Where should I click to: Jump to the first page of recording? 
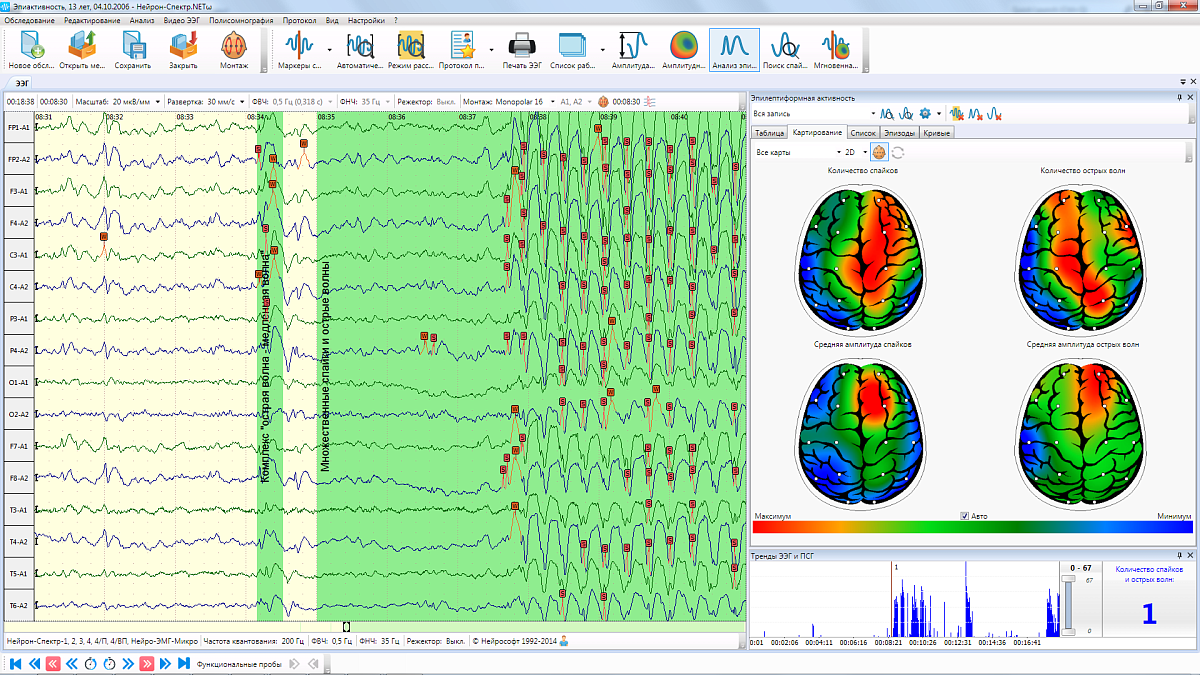coord(16,663)
